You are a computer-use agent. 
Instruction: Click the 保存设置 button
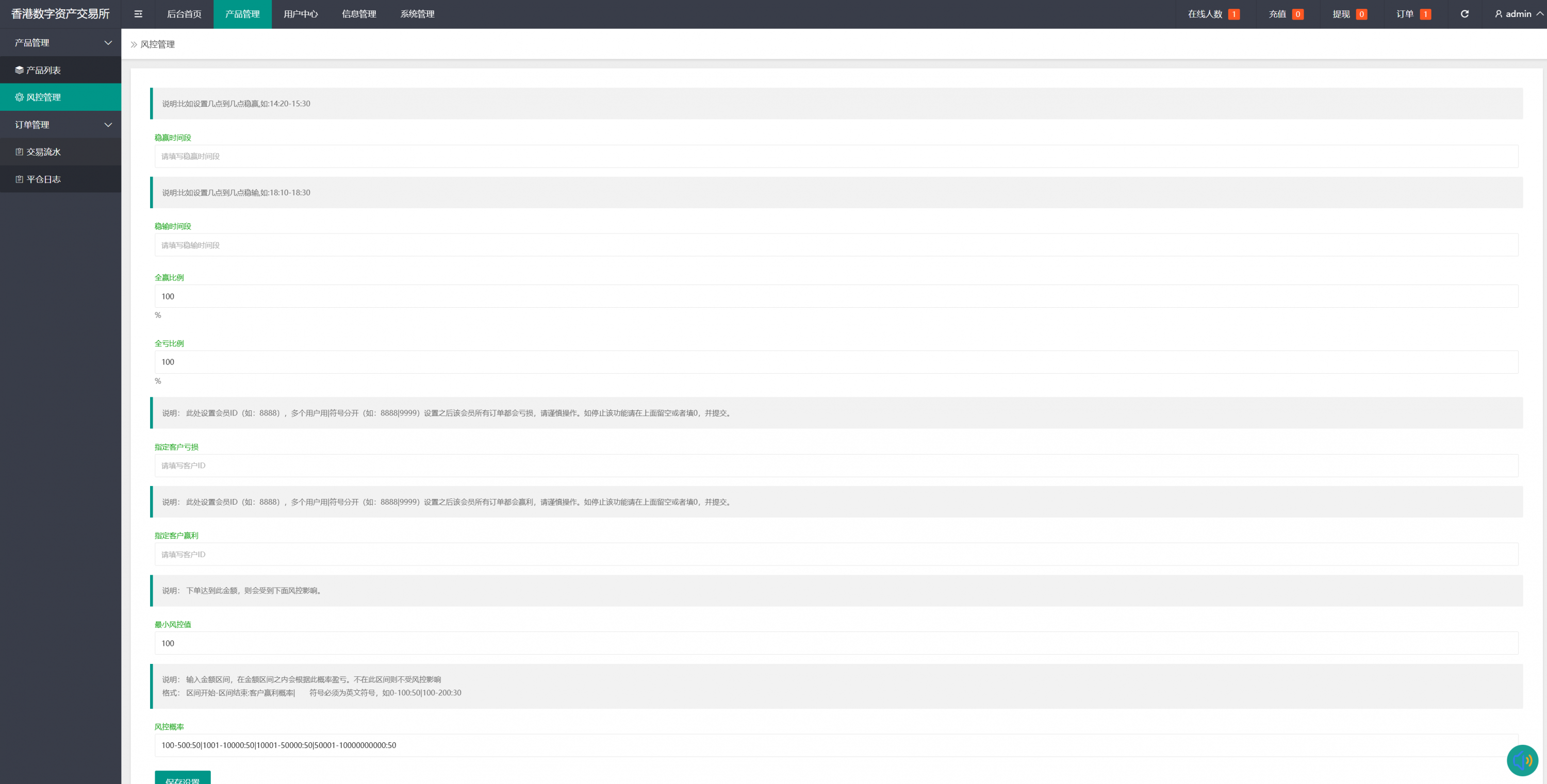(183, 778)
